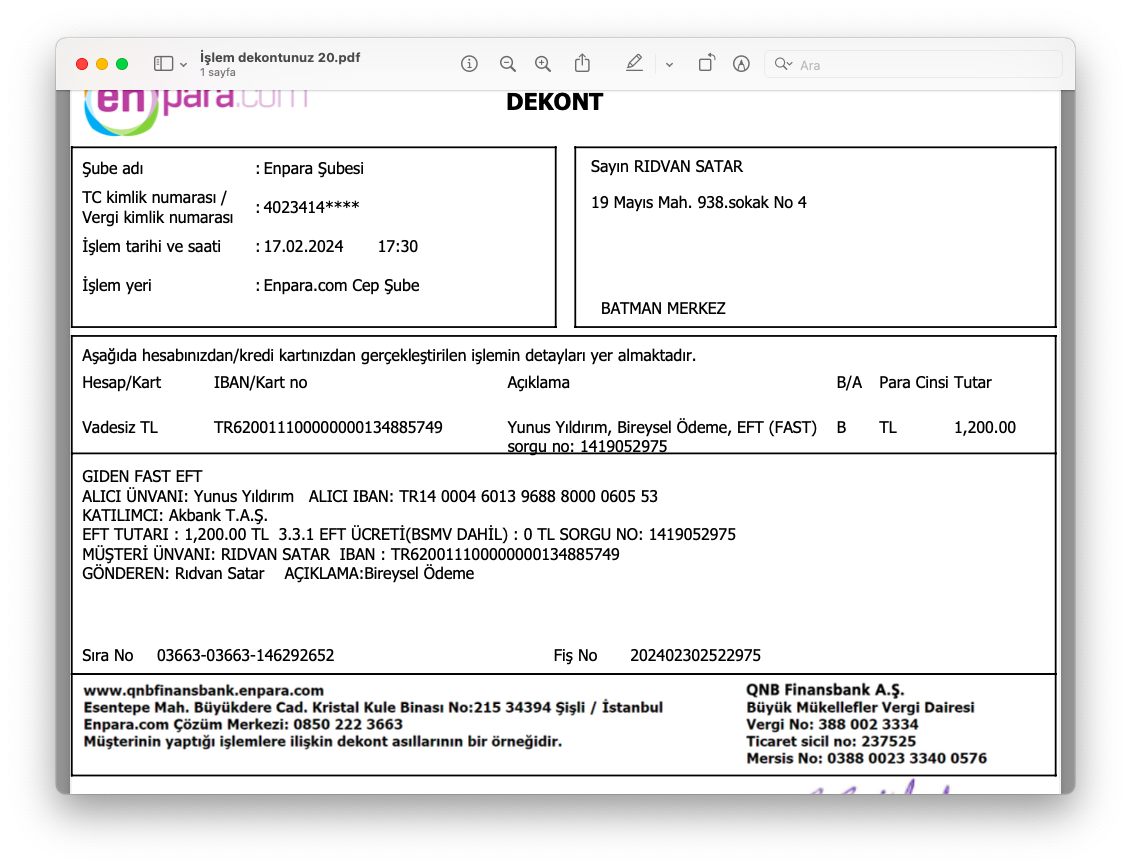The width and height of the screenshot is (1131, 868).
Task: Click the DEKONT heading in the document
Action: pyautogui.click(x=554, y=102)
